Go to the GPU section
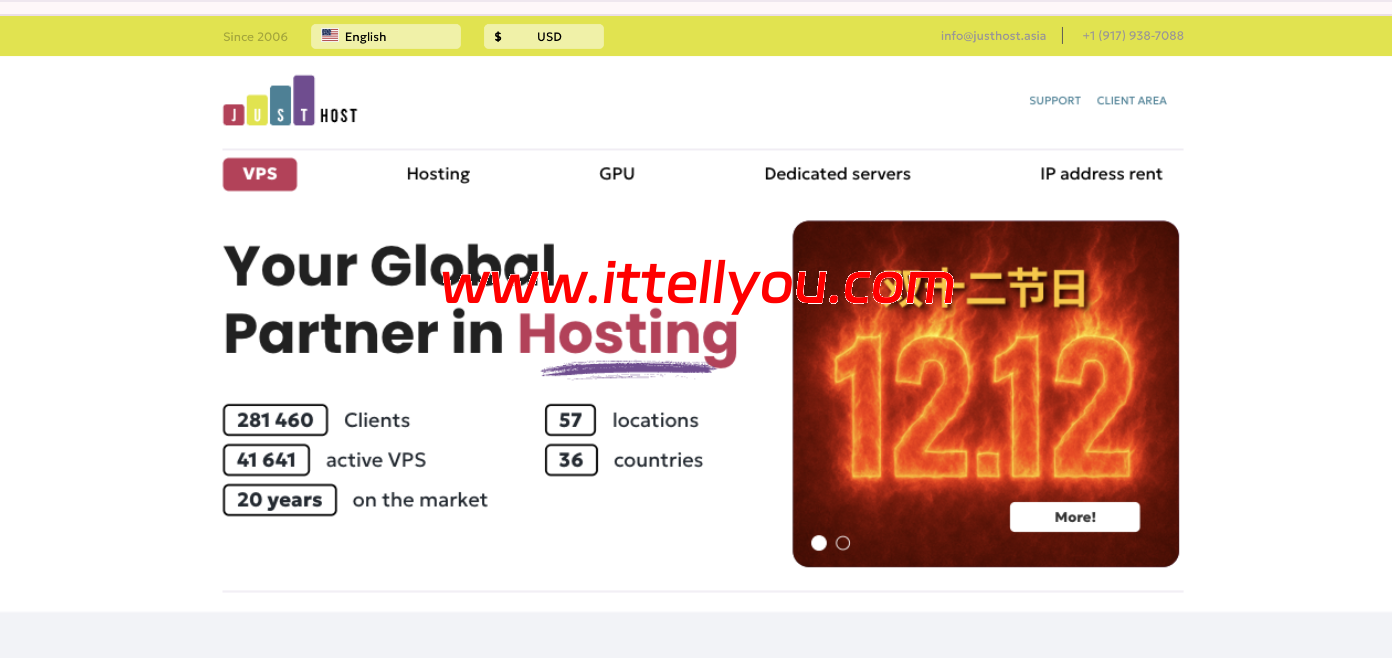 pos(617,174)
